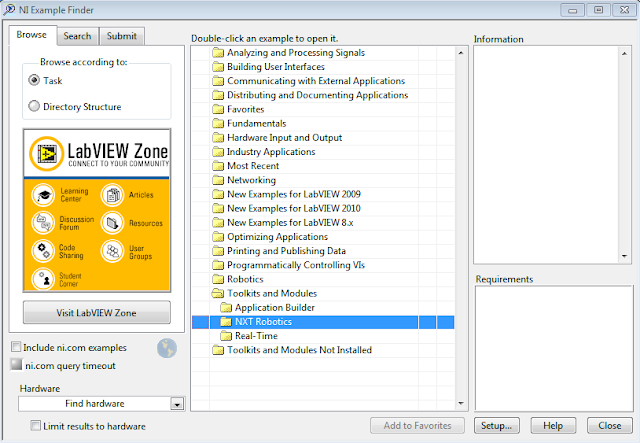Image resolution: width=640 pixels, height=443 pixels.
Task: Select Printing and Publishing Data entry
Action: 323,251
